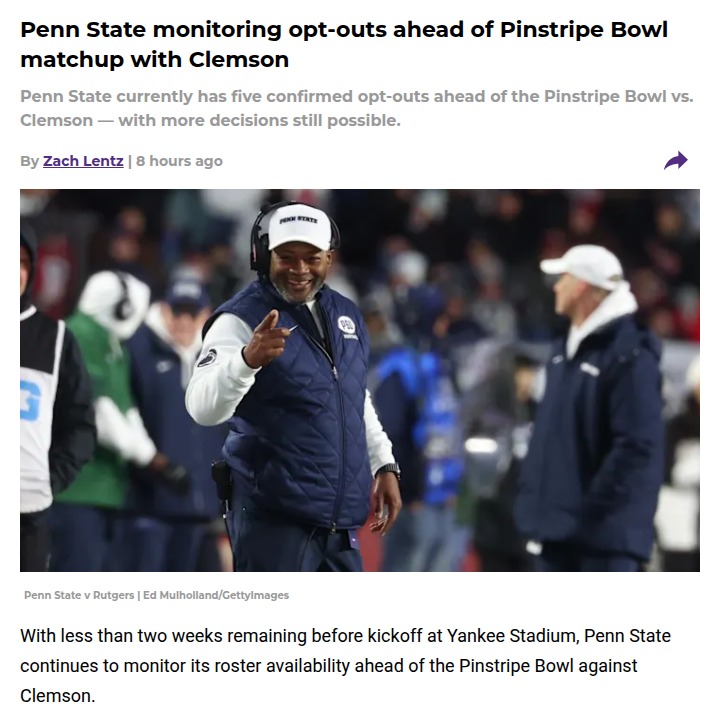Click the word "Clemson" in the headline
The height and width of the screenshot is (720, 720).
tap(238, 59)
